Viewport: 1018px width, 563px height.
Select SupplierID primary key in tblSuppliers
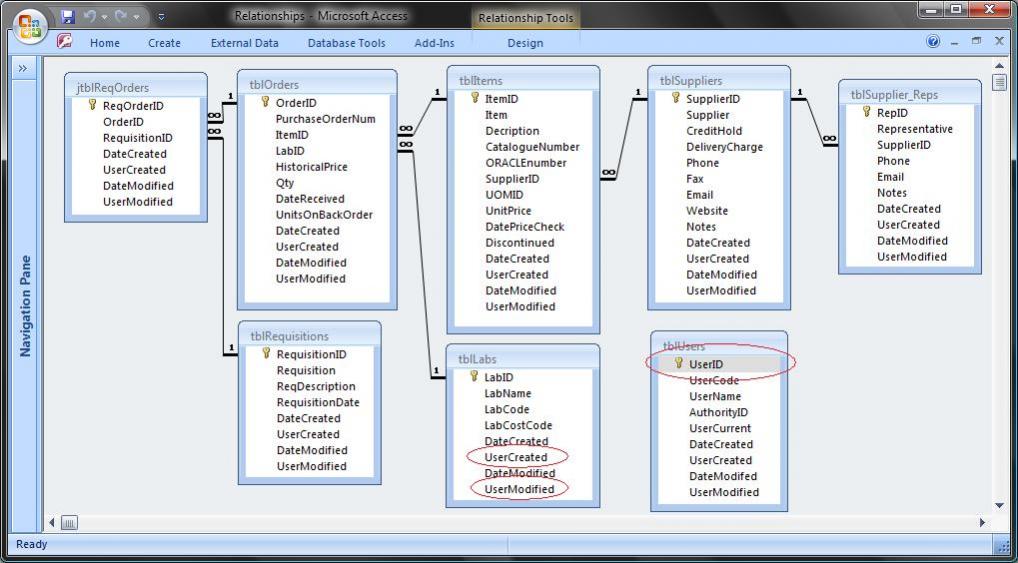click(x=713, y=99)
